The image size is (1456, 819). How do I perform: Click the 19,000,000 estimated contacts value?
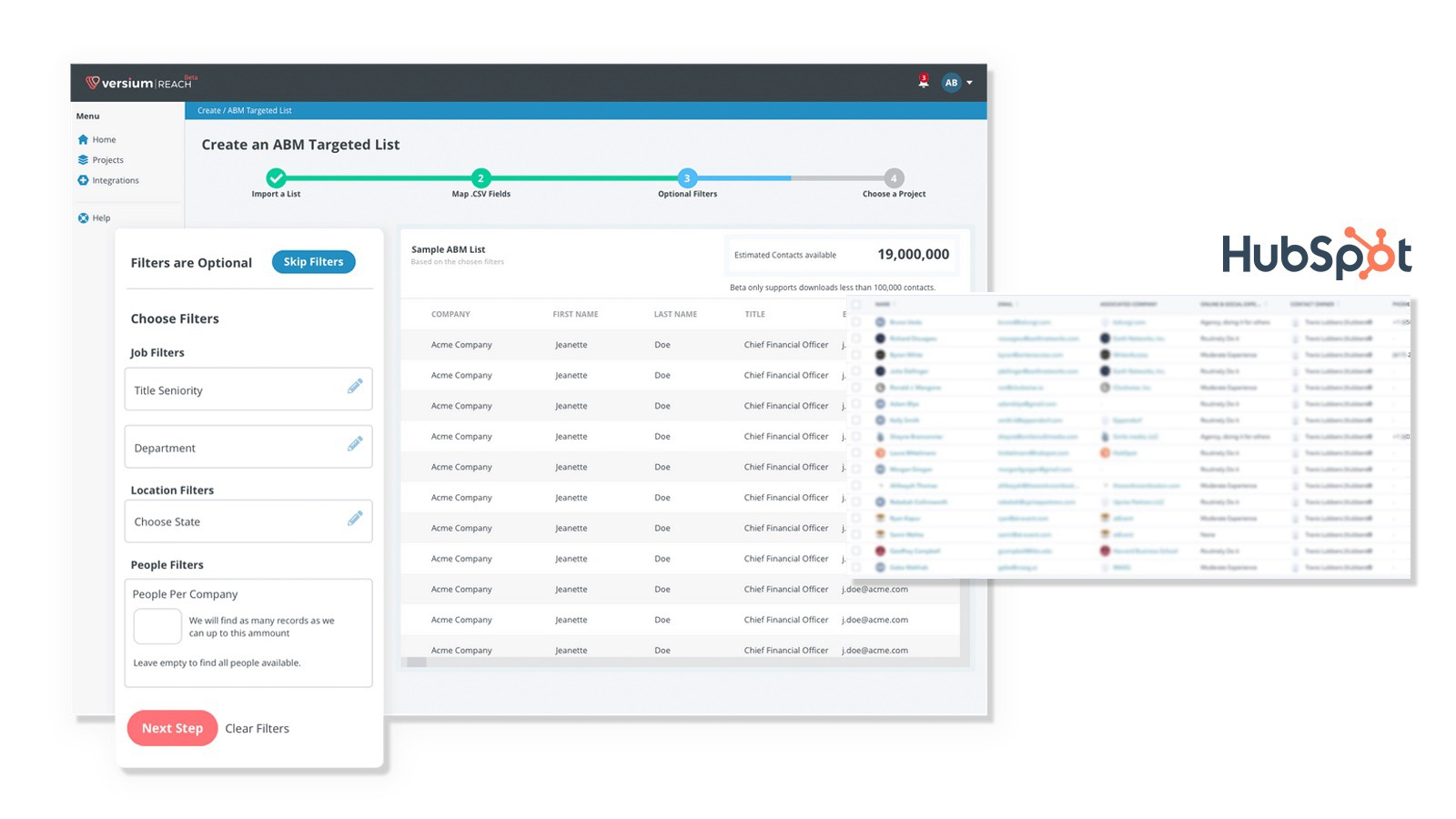(x=913, y=255)
